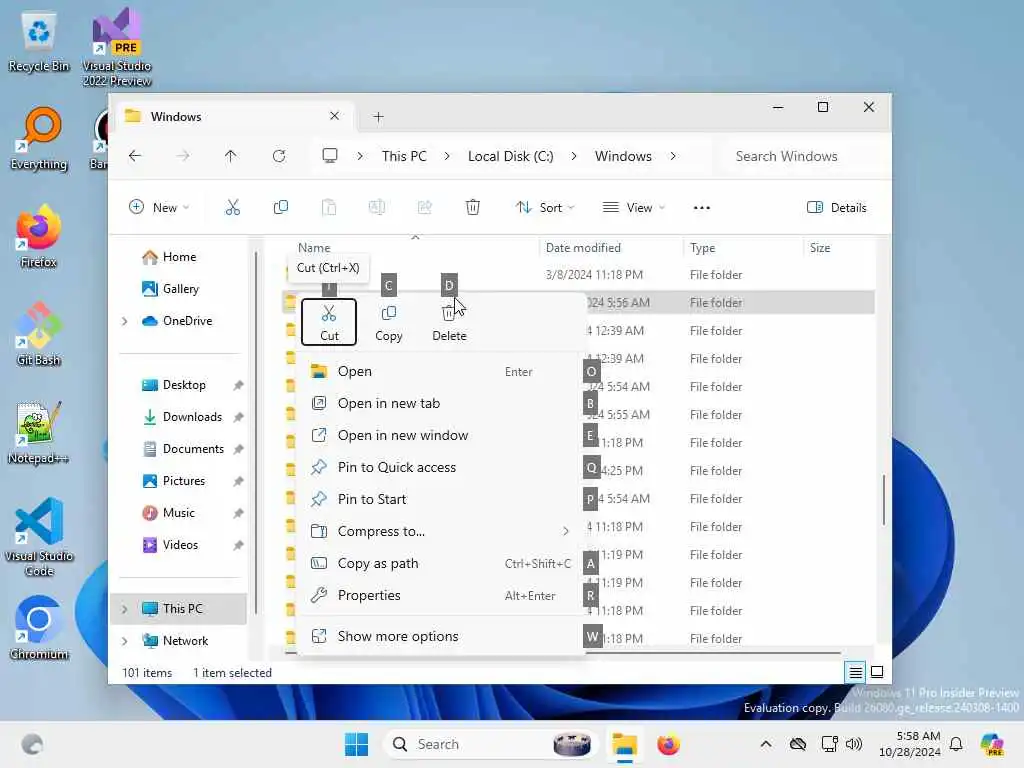Click the taskbar Search box
Image resolution: width=1024 pixels, height=768 pixels.
pyautogui.click(x=491, y=744)
